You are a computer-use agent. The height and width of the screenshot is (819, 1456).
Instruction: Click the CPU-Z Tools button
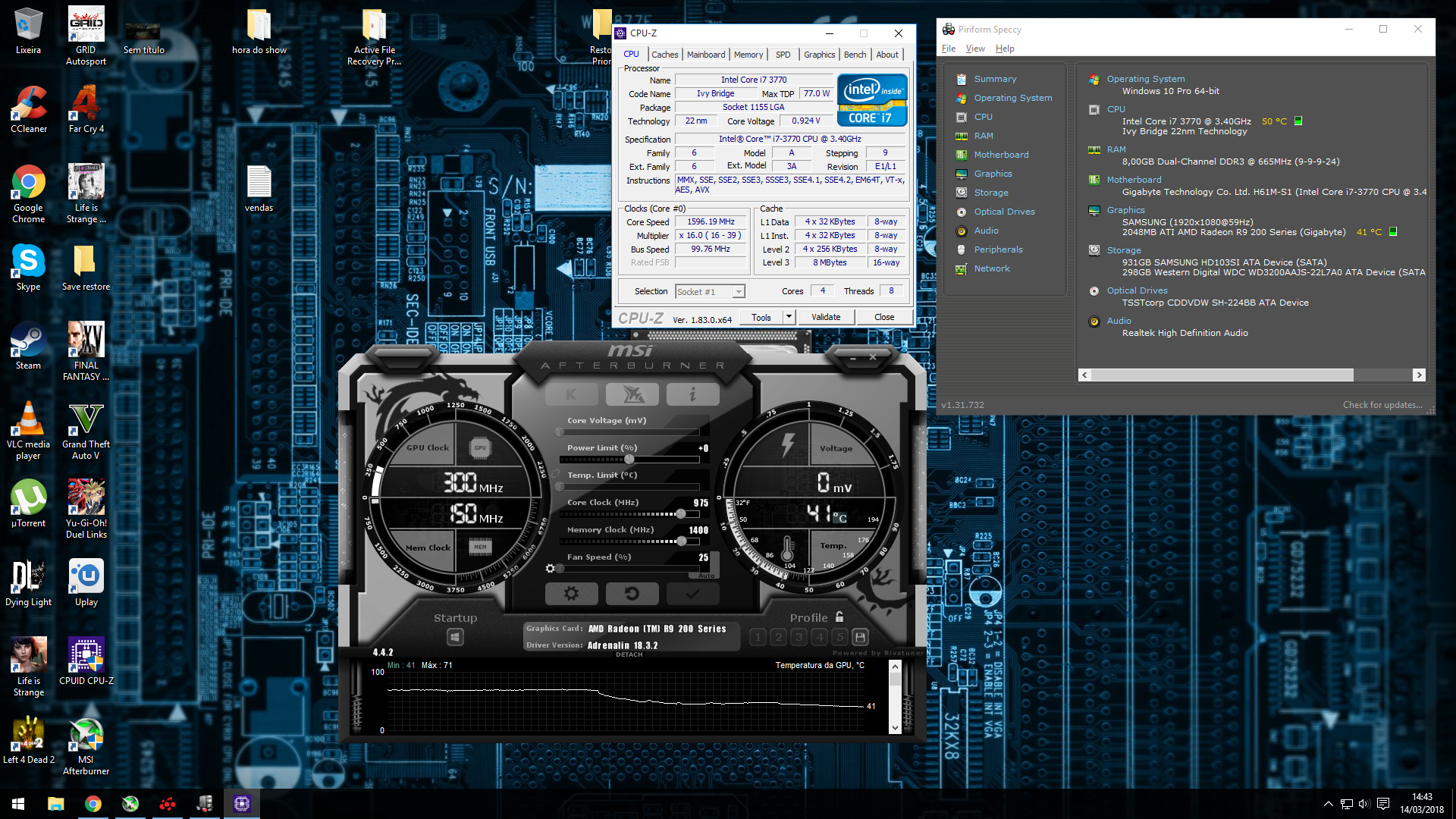[x=761, y=317]
